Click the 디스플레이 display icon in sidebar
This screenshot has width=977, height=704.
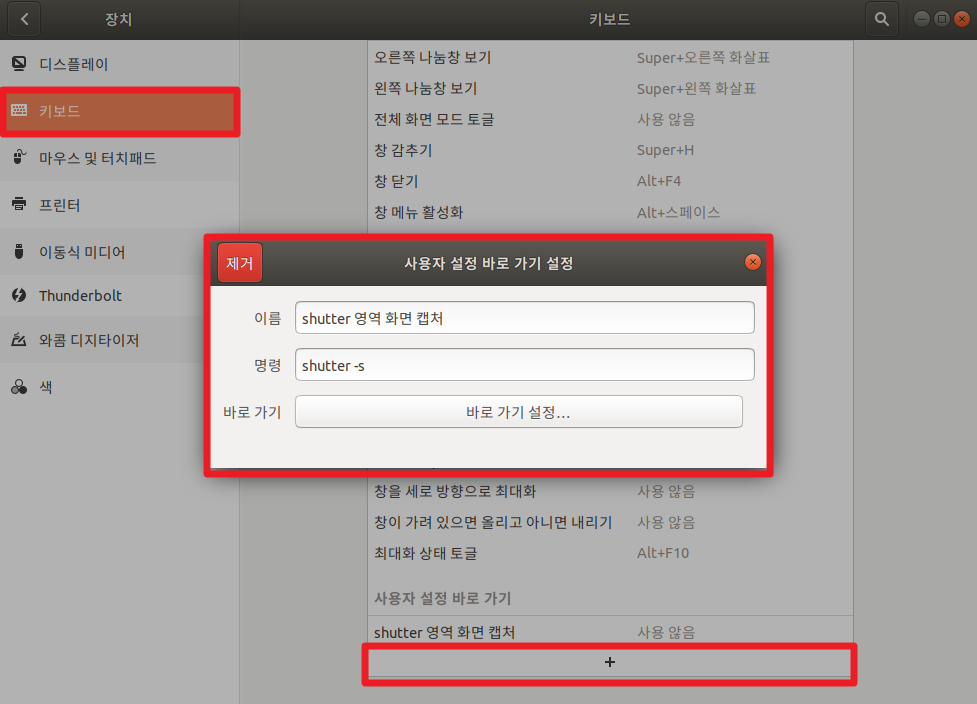coord(19,64)
